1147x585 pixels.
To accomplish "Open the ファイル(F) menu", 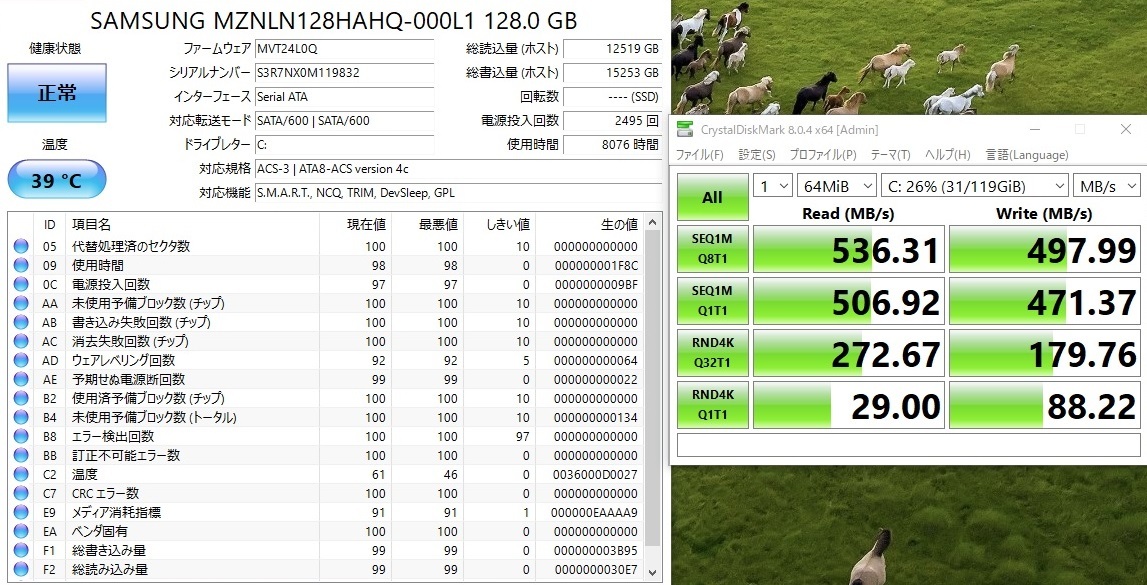I will point(699,155).
